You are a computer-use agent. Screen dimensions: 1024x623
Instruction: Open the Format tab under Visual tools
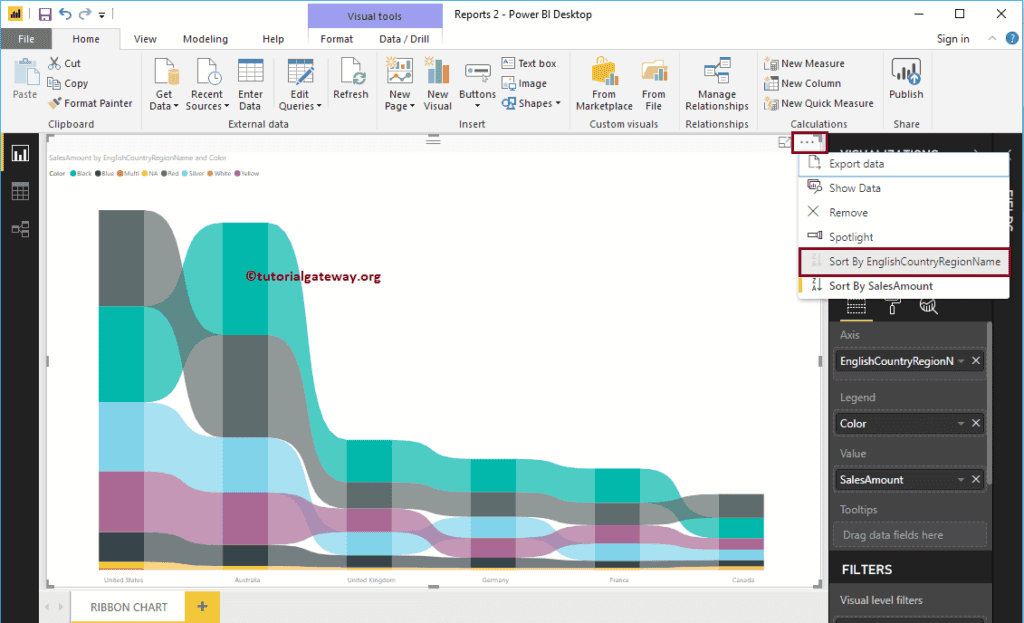pyautogui.click(x=336, y=39)
